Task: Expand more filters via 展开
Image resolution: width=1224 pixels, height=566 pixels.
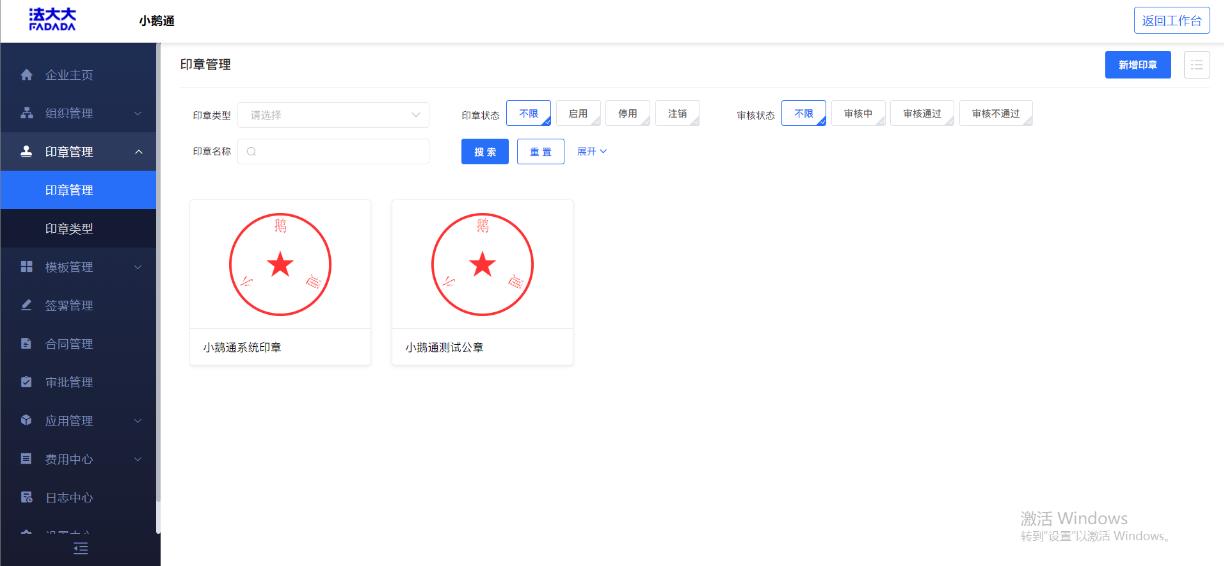Action: (592, 152)
